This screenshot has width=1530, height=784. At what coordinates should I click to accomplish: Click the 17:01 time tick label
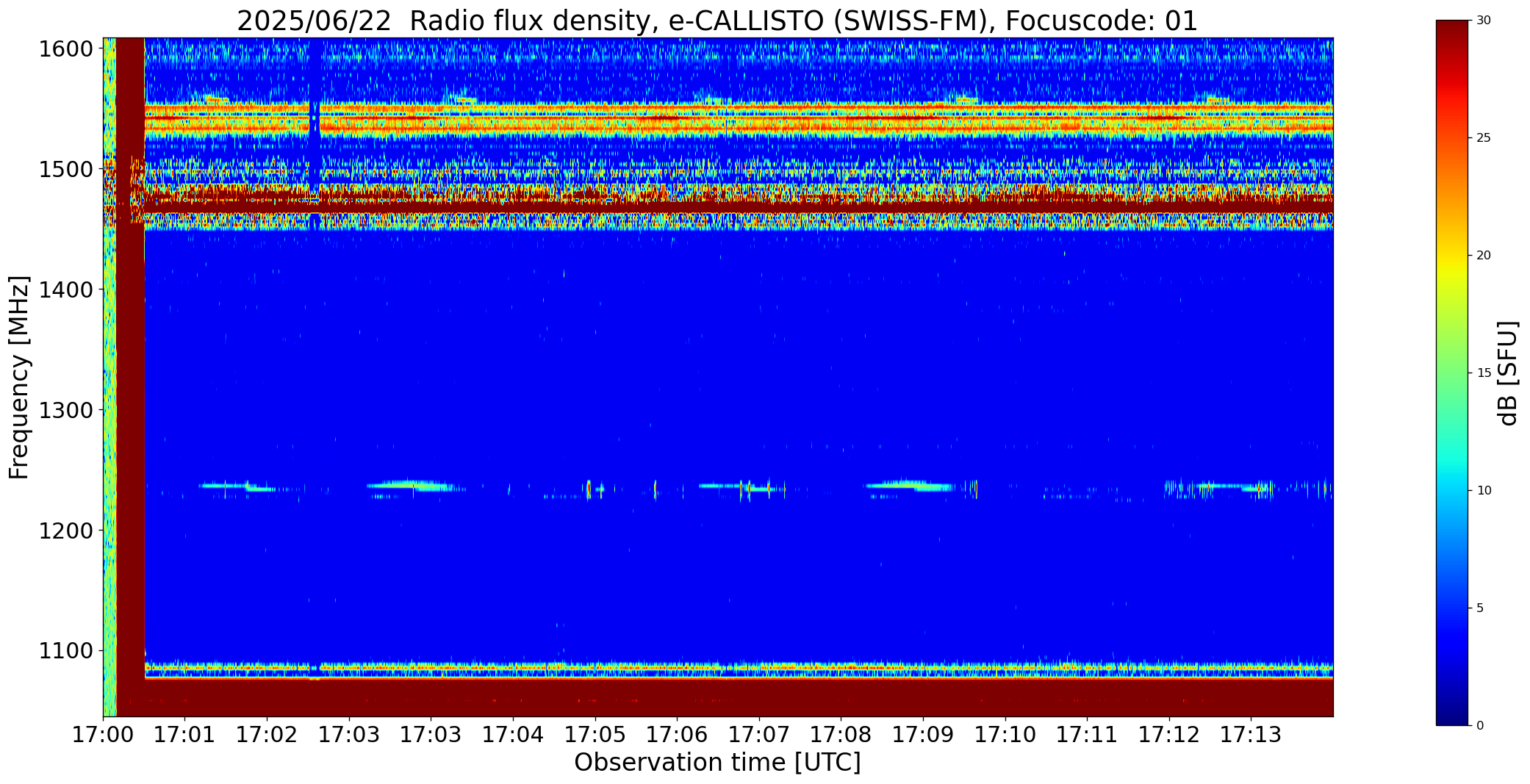click(x=185, y=734)
